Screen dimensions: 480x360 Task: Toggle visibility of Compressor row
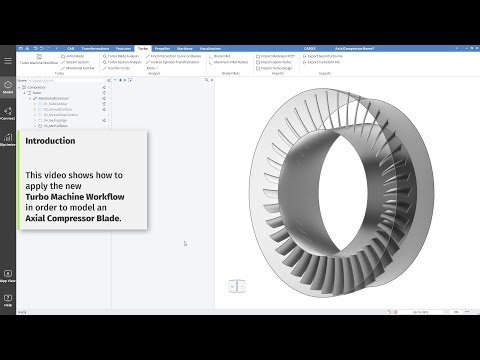(x=104, y=87)
